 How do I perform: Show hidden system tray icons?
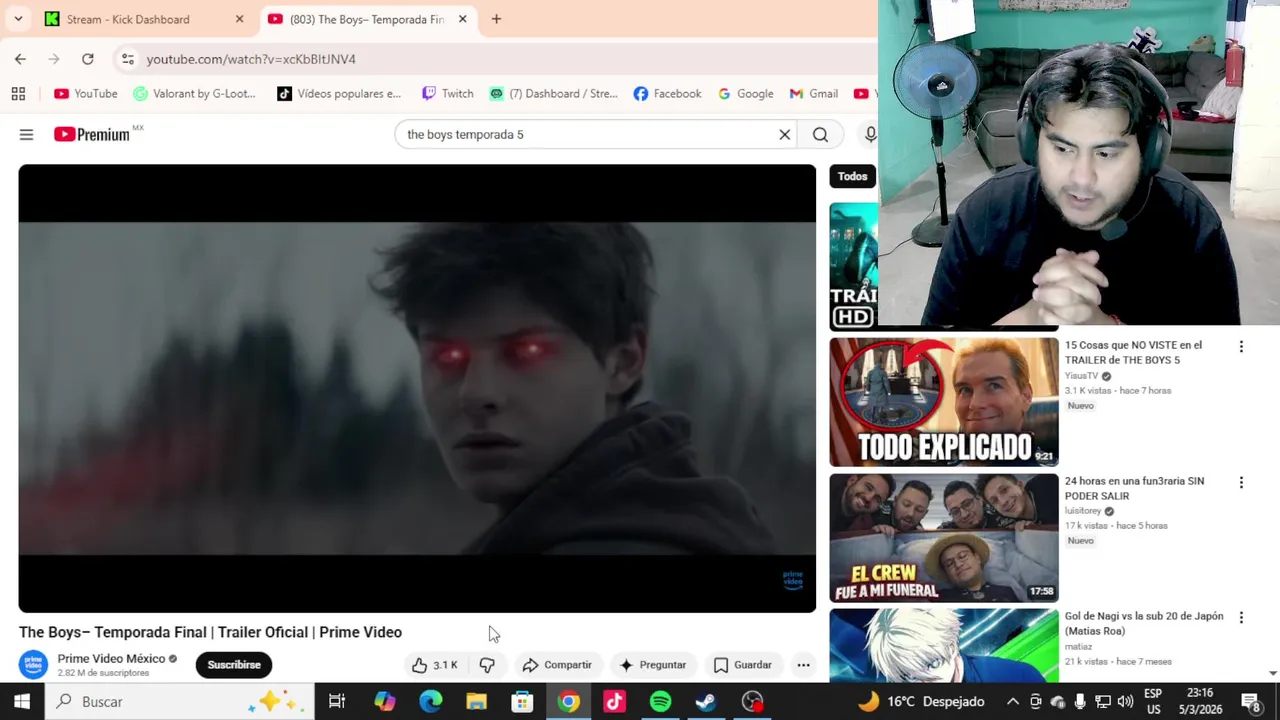(x=1012, y=702)
